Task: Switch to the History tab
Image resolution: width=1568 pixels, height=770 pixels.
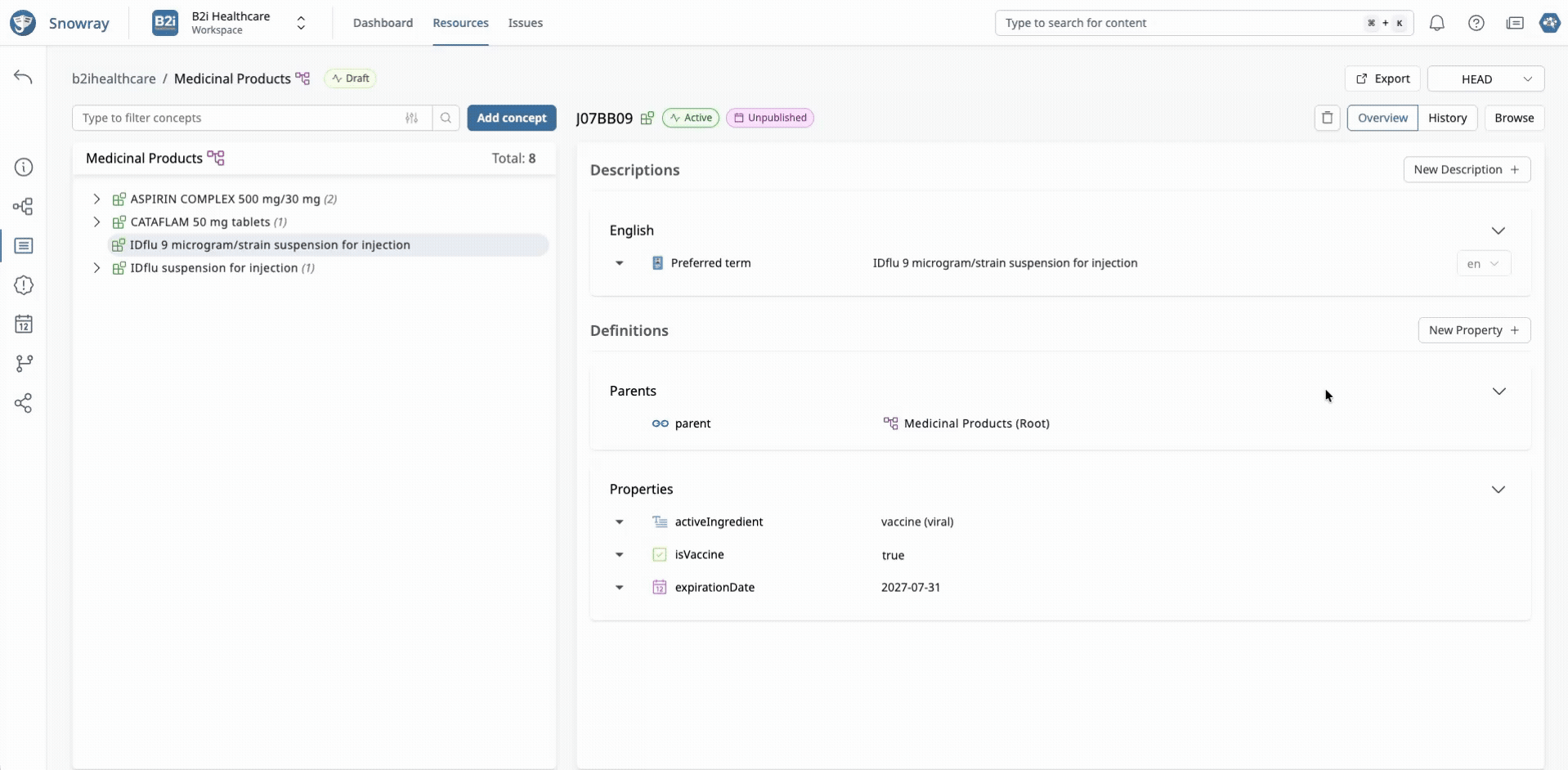Action: [1447, 118]
